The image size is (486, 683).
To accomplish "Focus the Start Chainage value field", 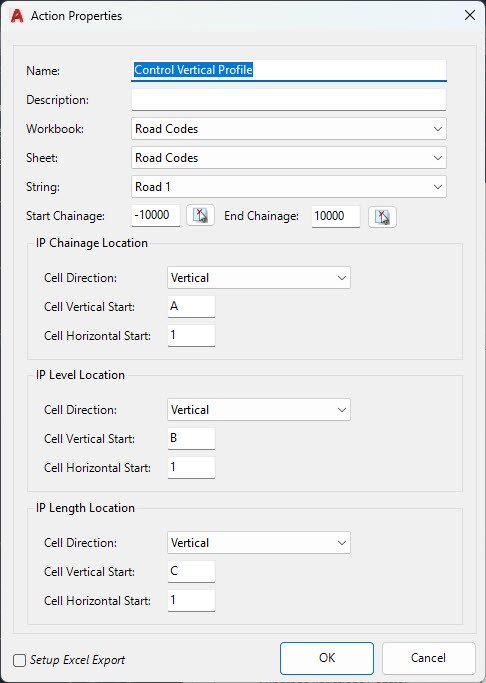I will click(x=155, y=216).
